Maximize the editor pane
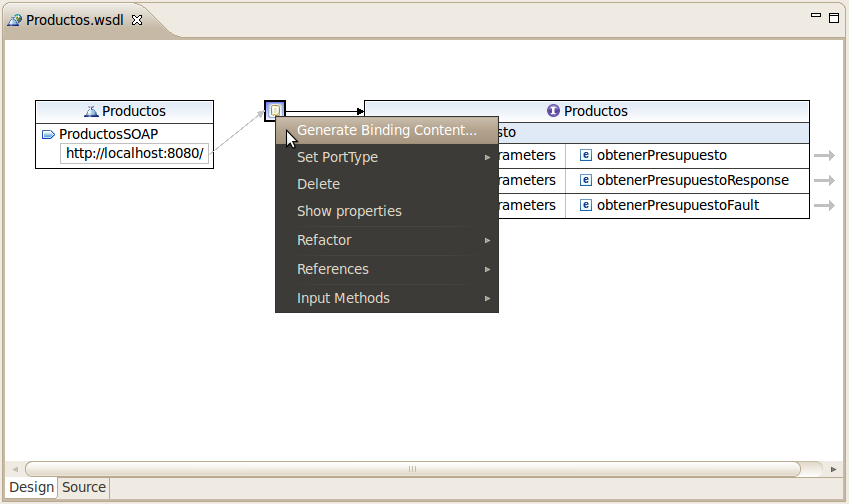 tap(834, 18)
